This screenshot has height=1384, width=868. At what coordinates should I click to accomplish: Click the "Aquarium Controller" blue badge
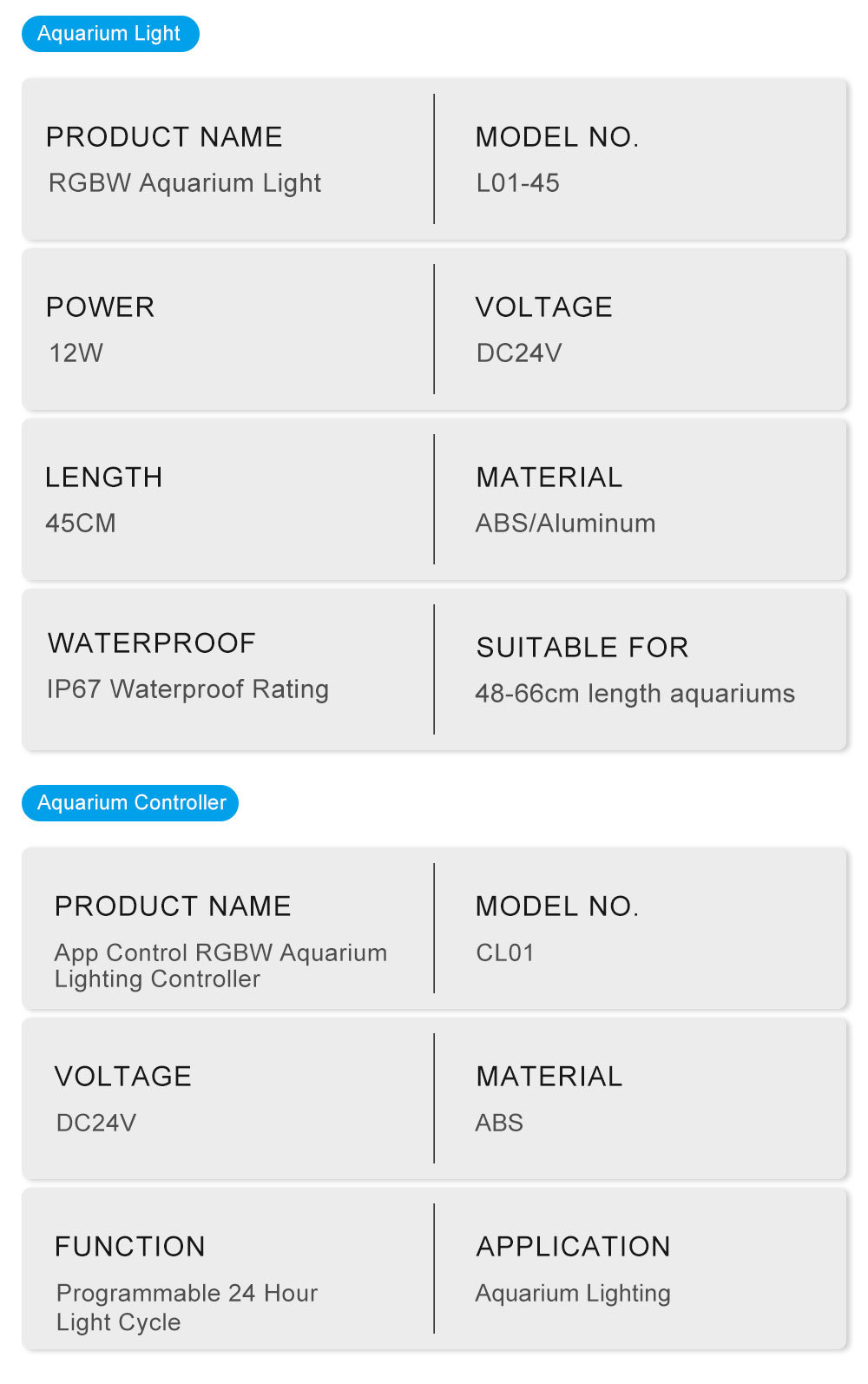pyautogui.click(x=130, y=802)
